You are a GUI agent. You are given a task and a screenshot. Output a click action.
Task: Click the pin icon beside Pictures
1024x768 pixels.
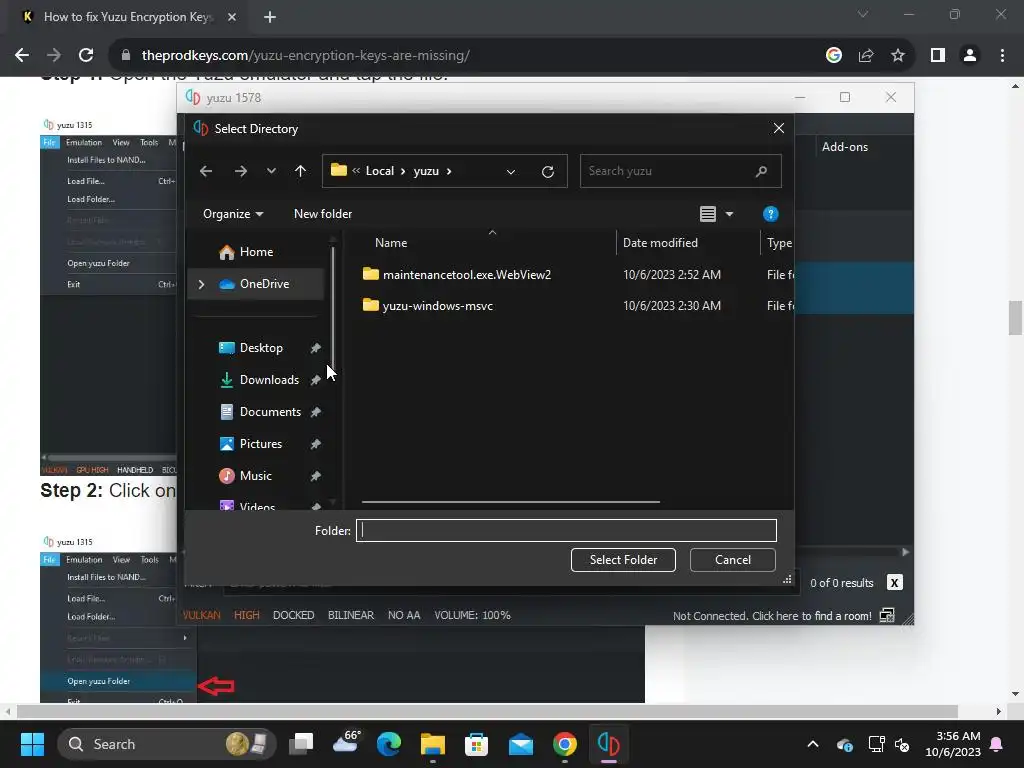[x=315, y=444]
